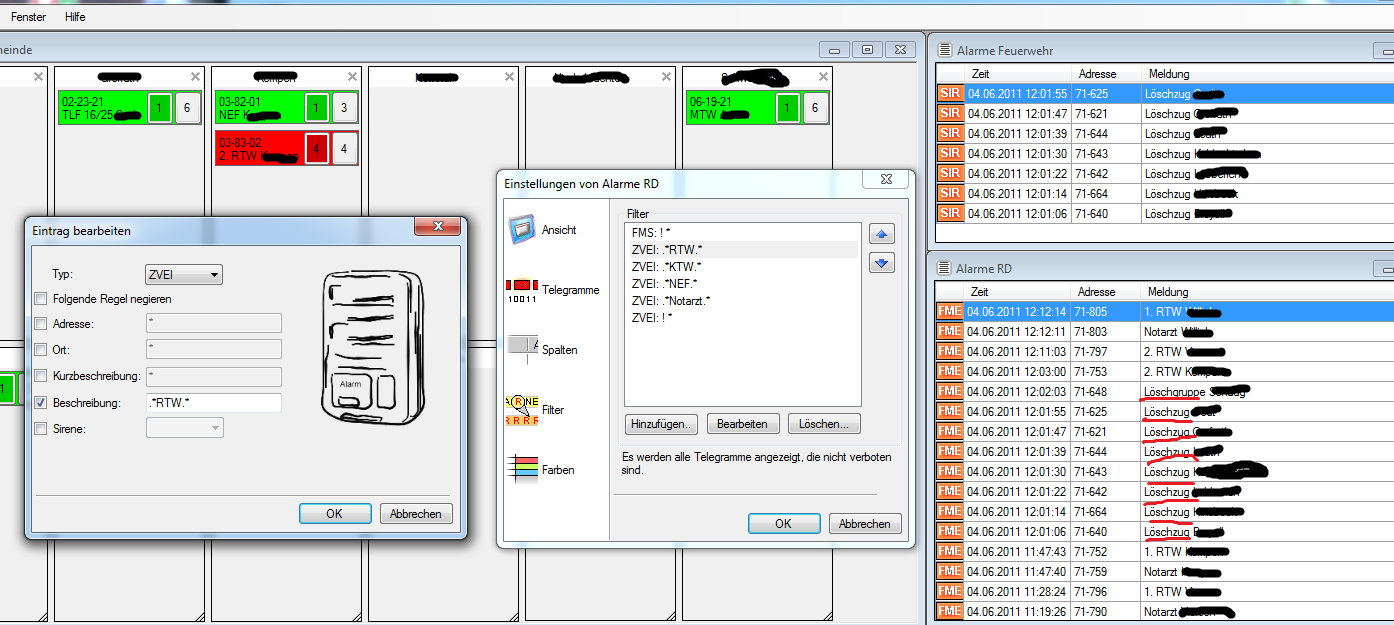Viewport: 1394px width, 625px height.
Task: Open the Spalten settings section
Action: [x=523, y=346]
